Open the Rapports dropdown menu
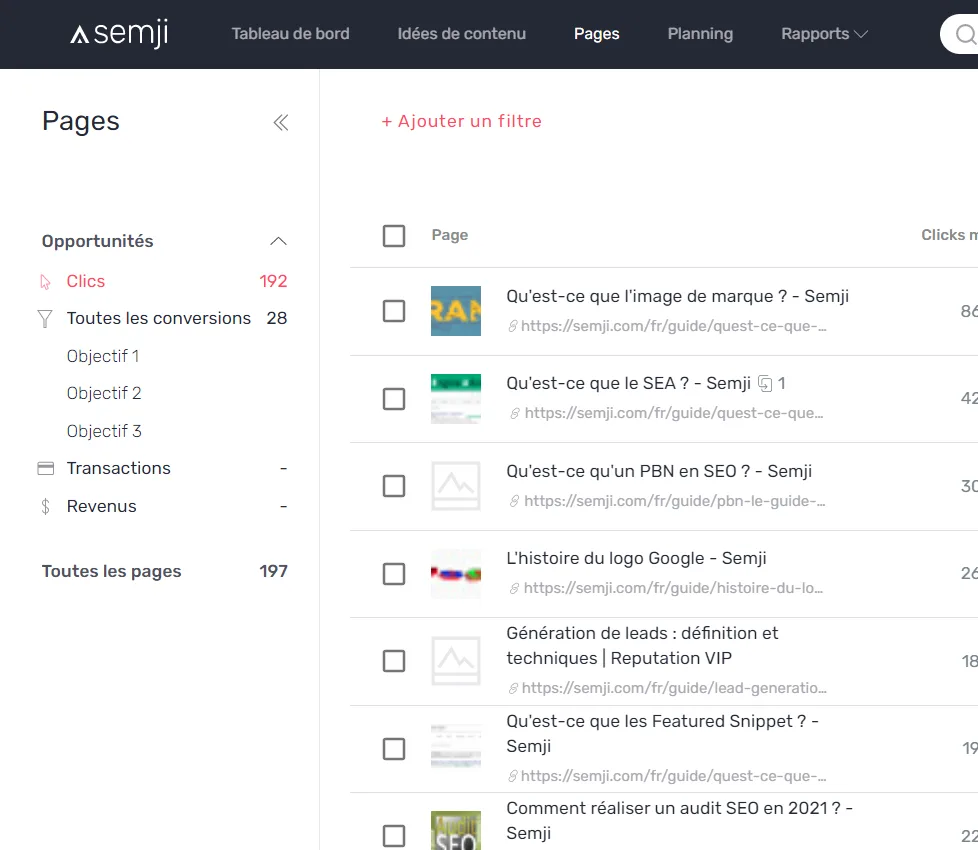The height and width of the screenshot is (850, 978). click(825, 34)
